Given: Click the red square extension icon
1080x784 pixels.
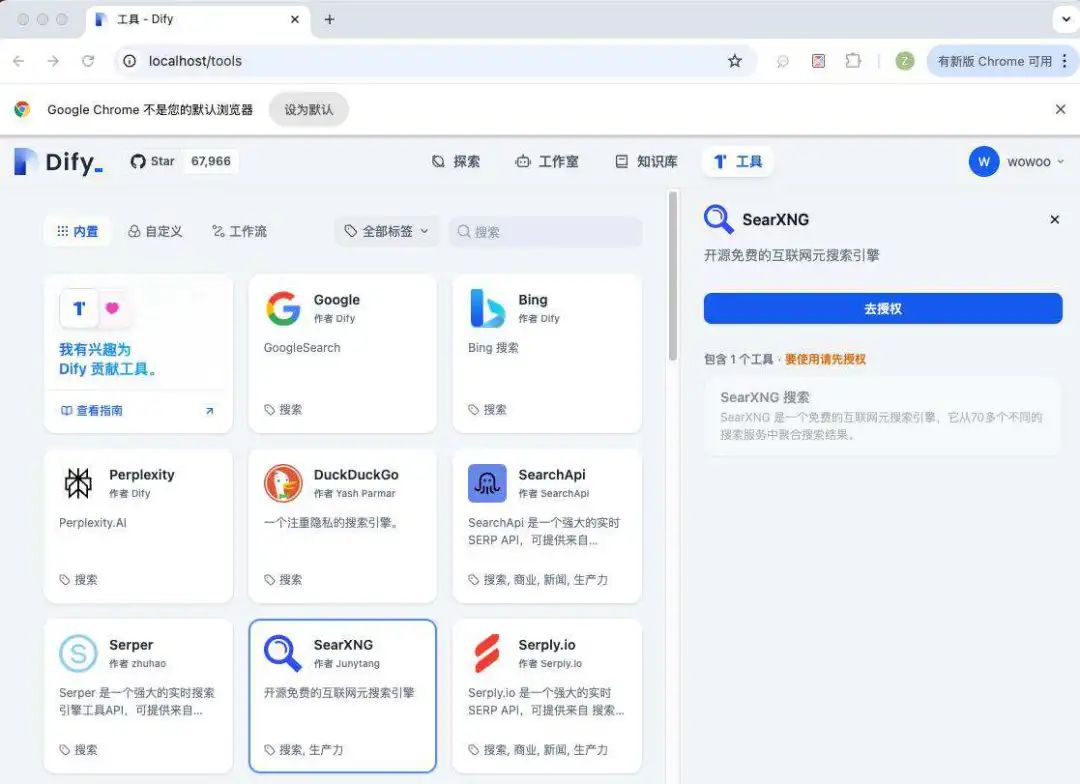Looking at the screenshot, I should click(818, 61).
